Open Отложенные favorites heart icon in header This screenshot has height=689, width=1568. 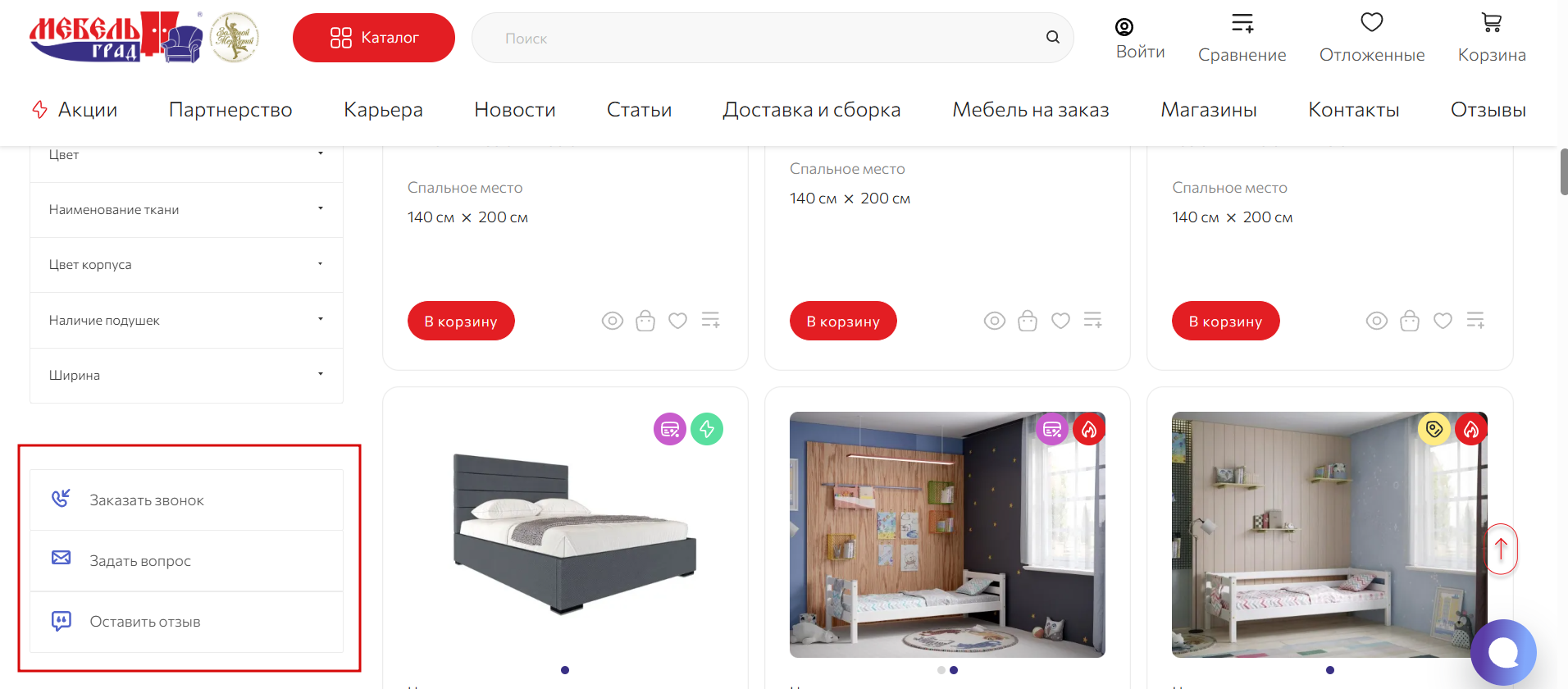tap(1371, 22)
